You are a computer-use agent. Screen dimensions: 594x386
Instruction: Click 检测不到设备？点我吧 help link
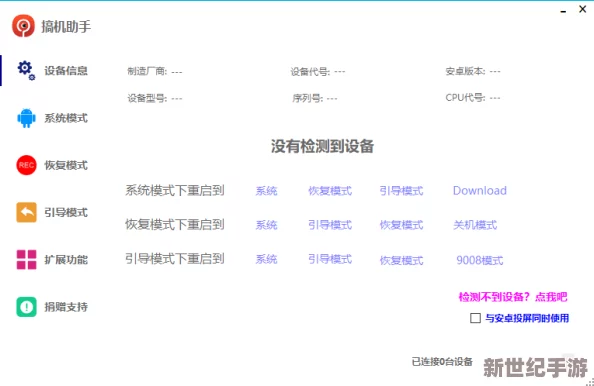[x=513, y=297]
